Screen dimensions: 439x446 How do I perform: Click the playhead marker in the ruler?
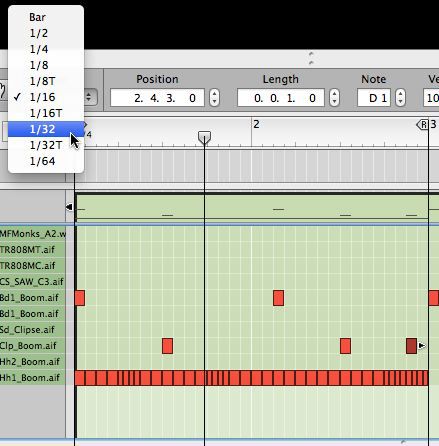(204, 137)
